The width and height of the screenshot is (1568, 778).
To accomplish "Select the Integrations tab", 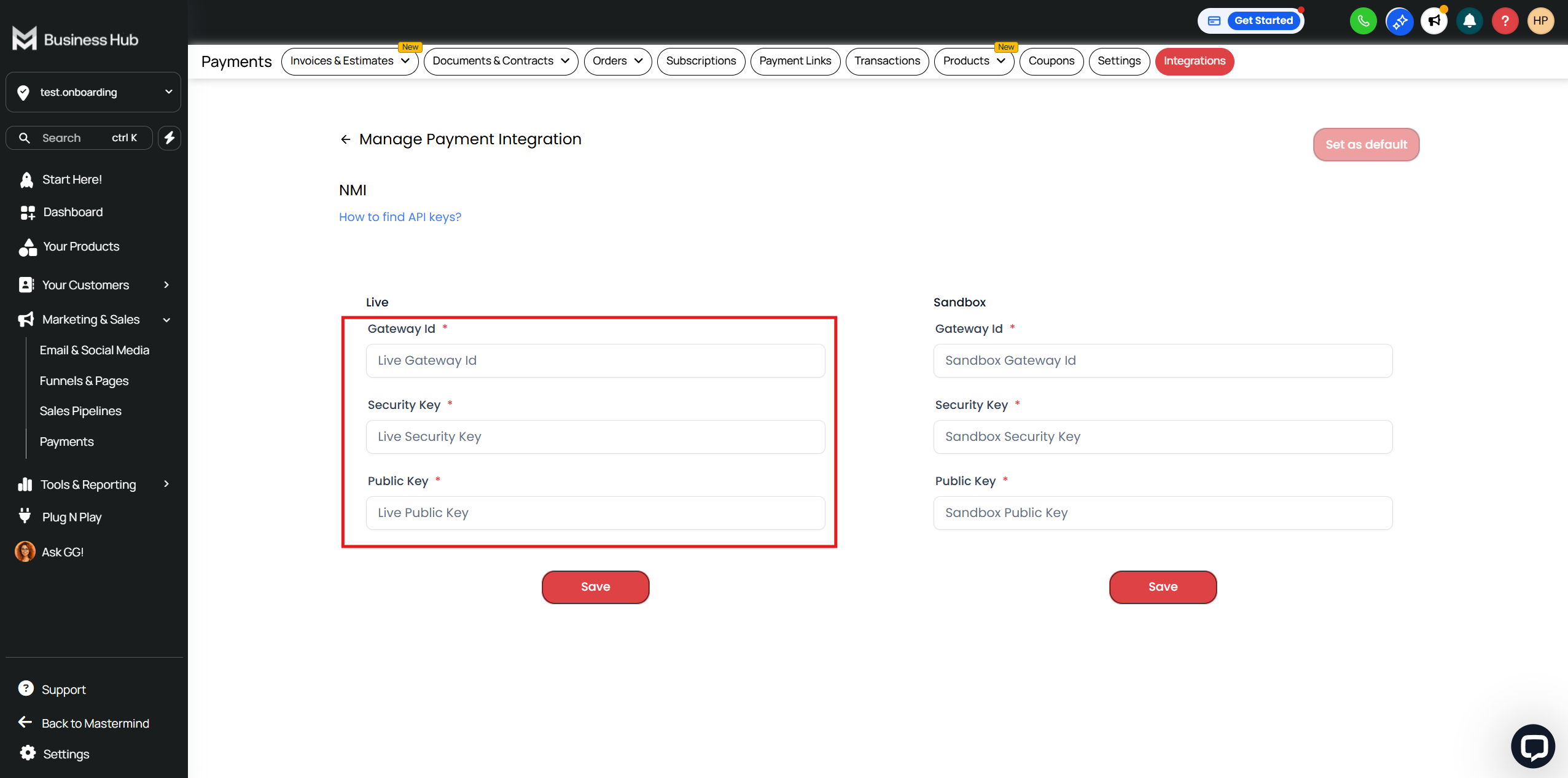I will pos(1194,61).
